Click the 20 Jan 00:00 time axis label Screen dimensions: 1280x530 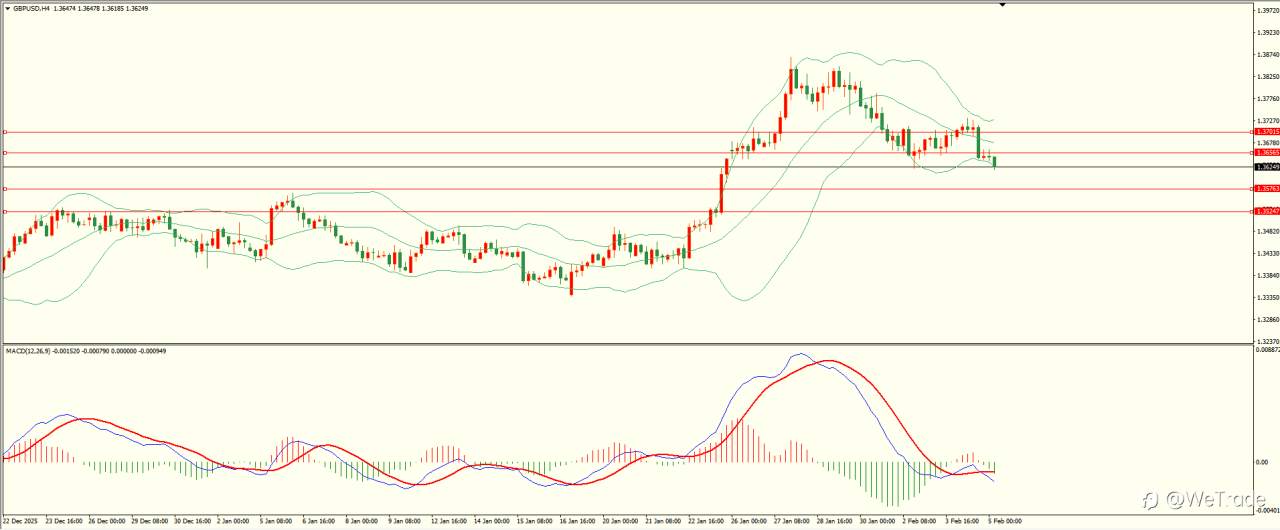pos(622,521)
